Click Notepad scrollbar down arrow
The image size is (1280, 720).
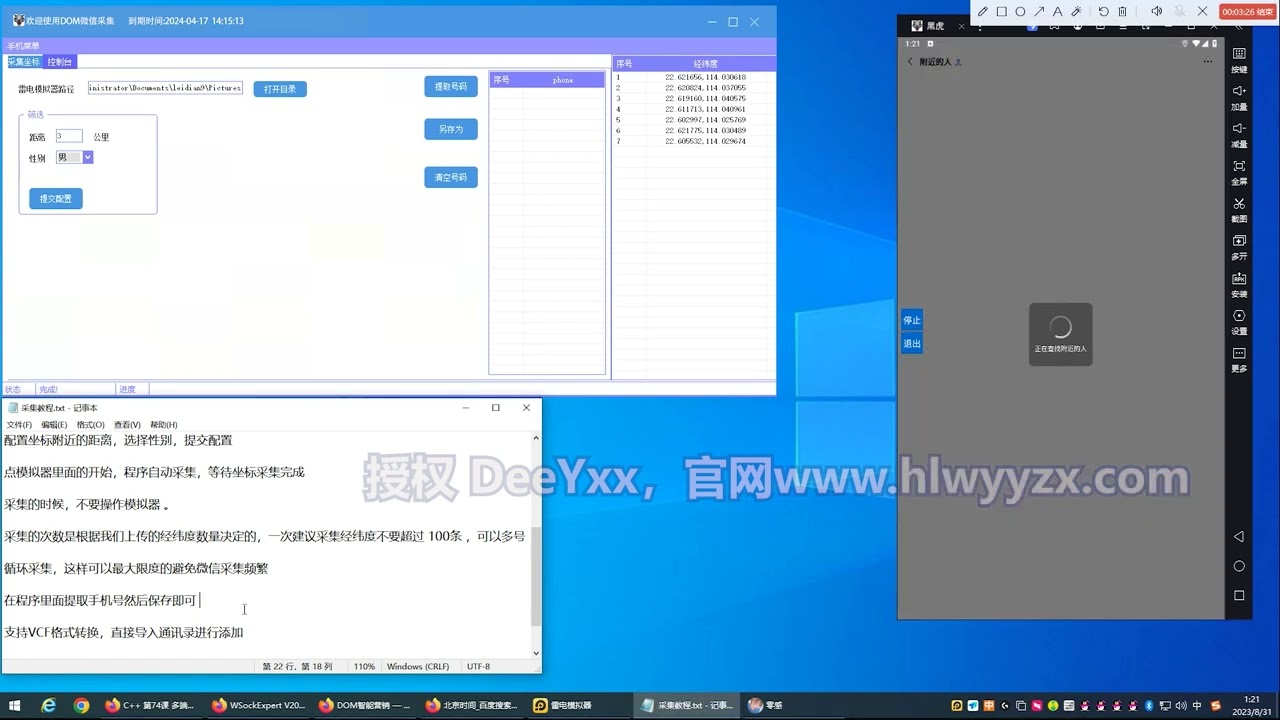point(536,653)
